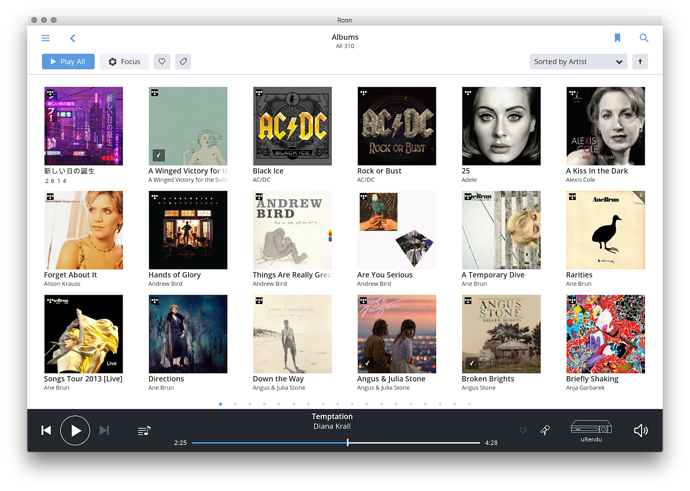Click the Angus & Julia Stone album title
This screenshot has width=690, height=491.
tap(391, 379)
